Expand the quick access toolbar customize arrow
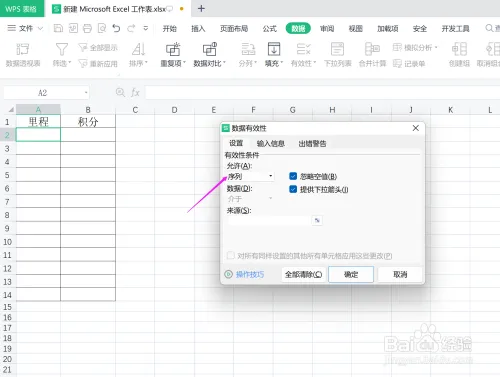This screenshot has width=500, height=377. click(x=146, y=28)
